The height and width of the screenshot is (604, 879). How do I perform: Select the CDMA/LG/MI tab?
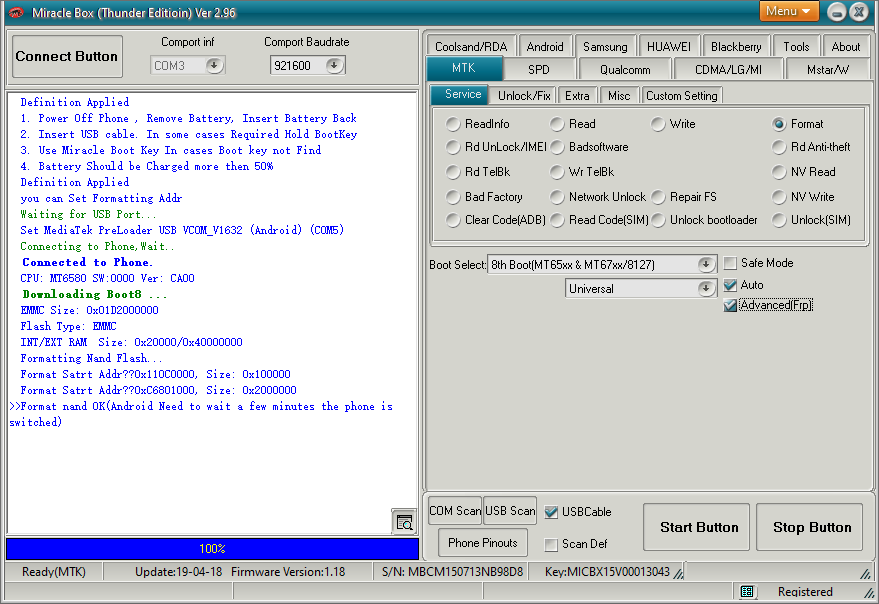click(x=728, y=70)
